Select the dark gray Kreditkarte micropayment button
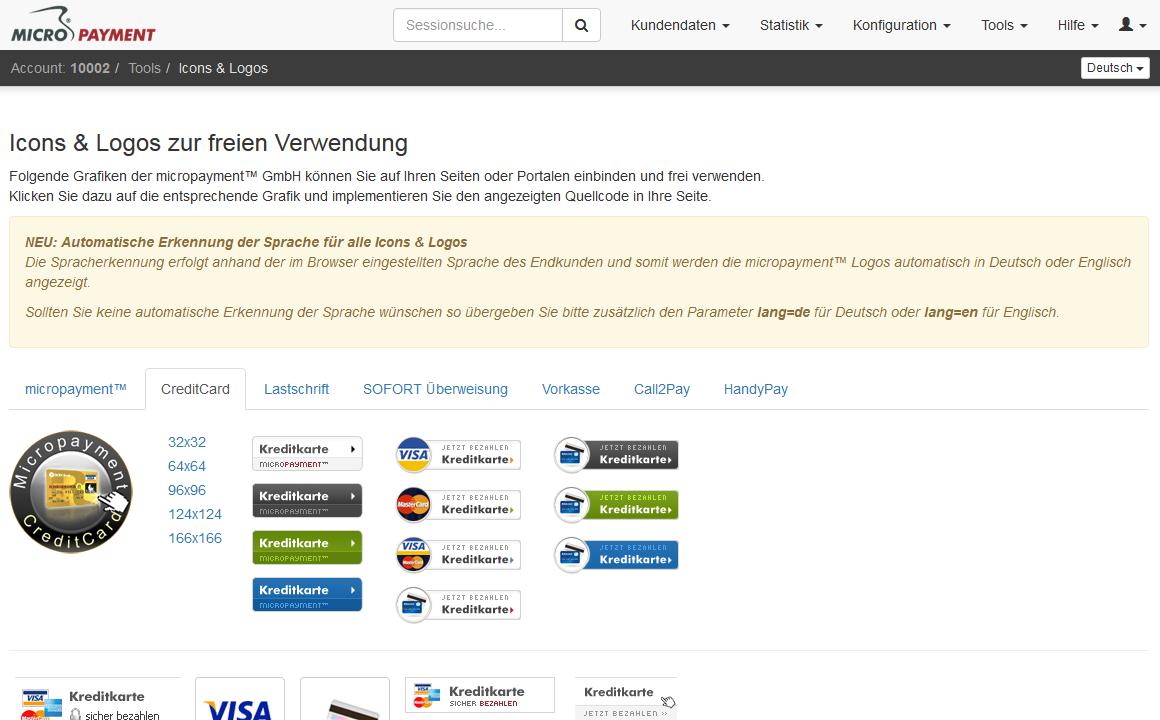Image resolution: width=1160 pixels, height=720 pixels. (x=307, y=501)
